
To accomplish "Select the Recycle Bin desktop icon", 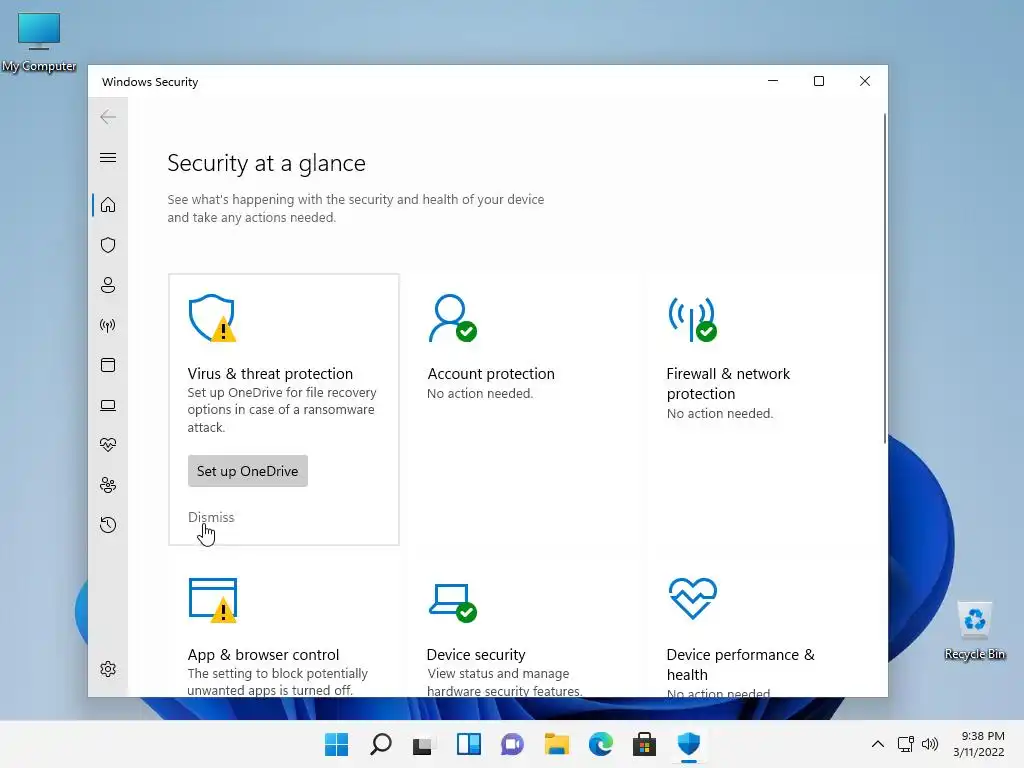I will point(974,631).
